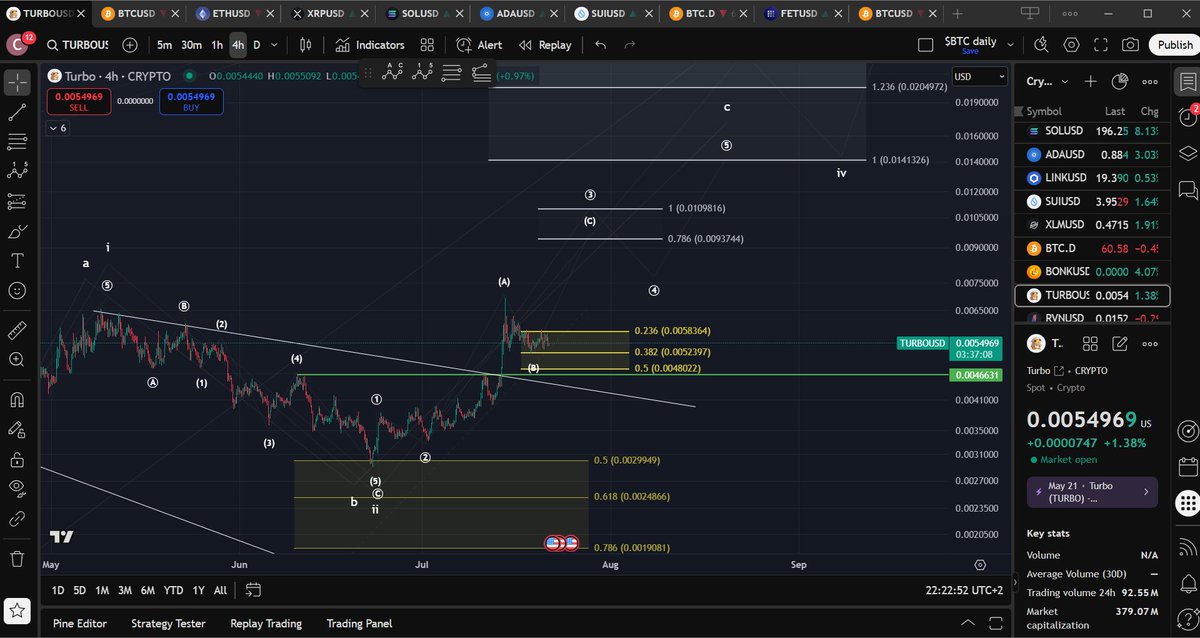The height and width of the screenshot is (638, 1200).
Task: Select the trend line drawing tool
Action: [x=17, y=113]
